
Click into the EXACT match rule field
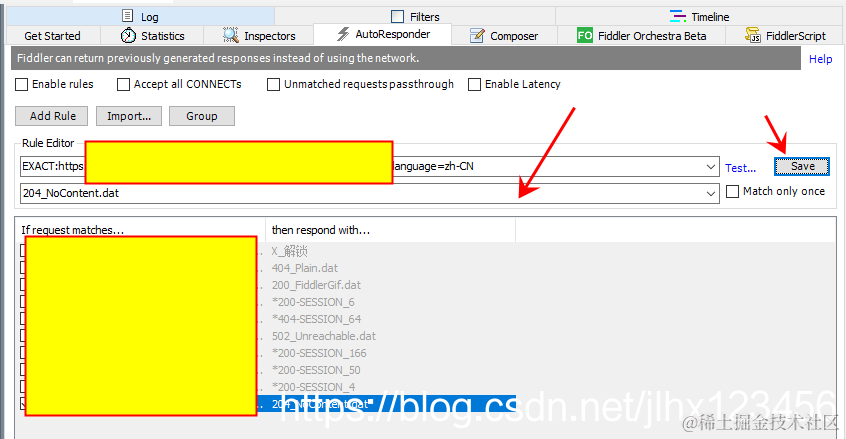click(370, 167)
